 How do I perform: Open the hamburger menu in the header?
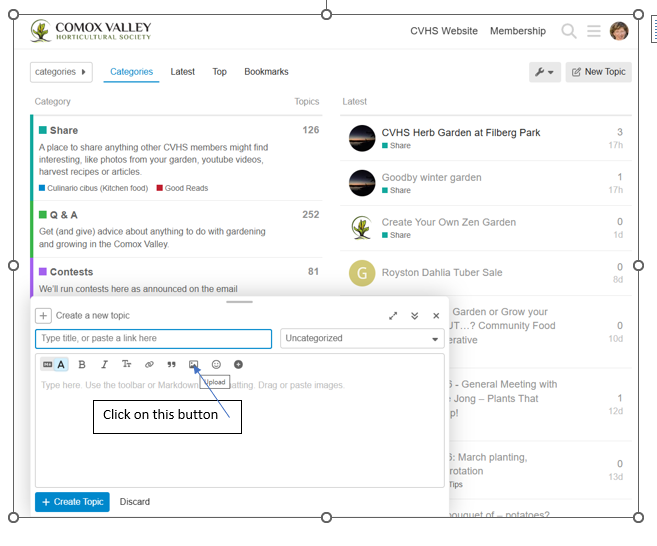(x=594, y=31)
